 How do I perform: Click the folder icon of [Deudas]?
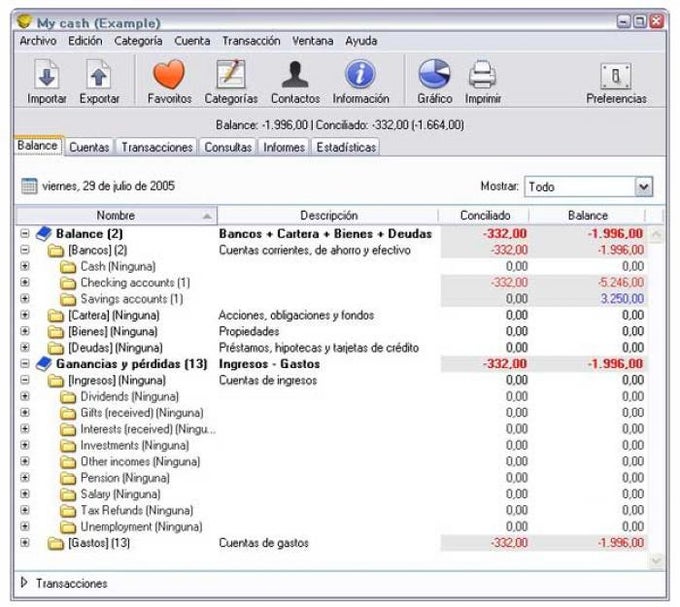[56, 348]
